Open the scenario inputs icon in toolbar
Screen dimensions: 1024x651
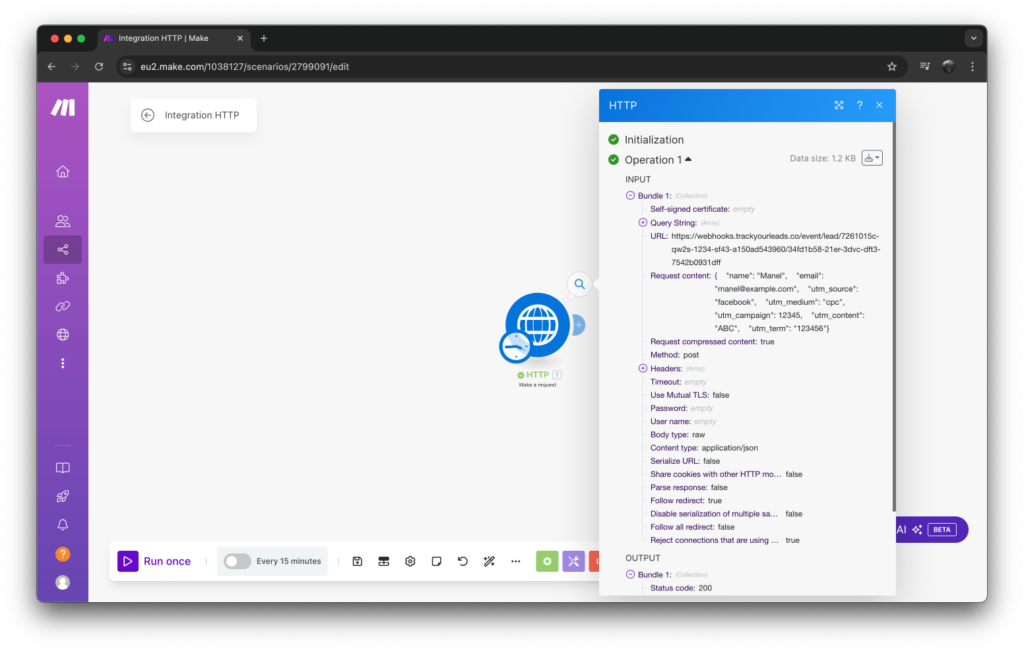click(383, 561)
